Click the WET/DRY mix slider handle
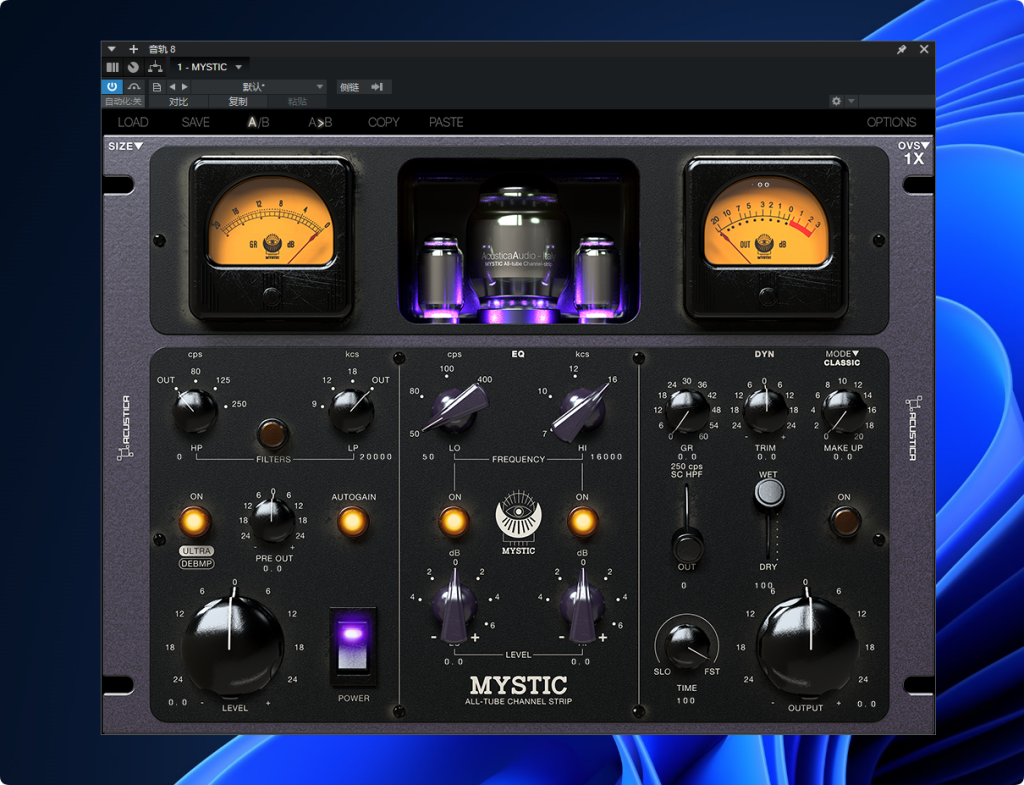 click(769, 493)
